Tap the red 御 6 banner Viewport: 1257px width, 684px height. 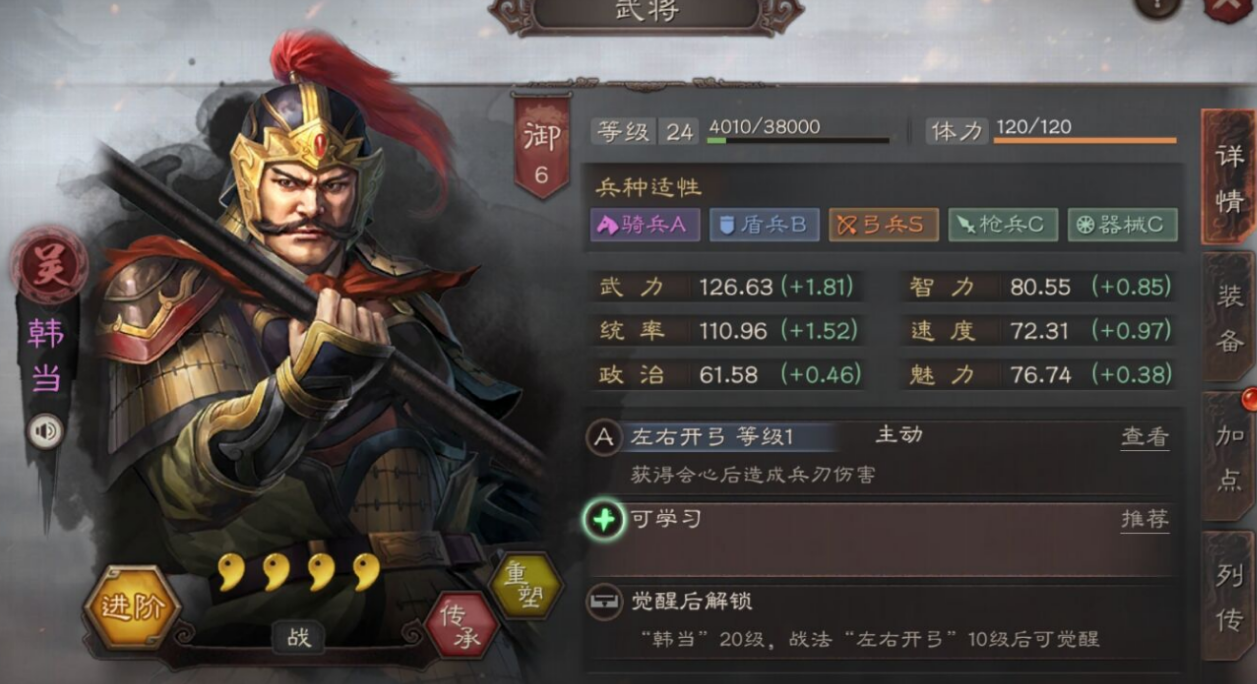[x=541, y=146]
